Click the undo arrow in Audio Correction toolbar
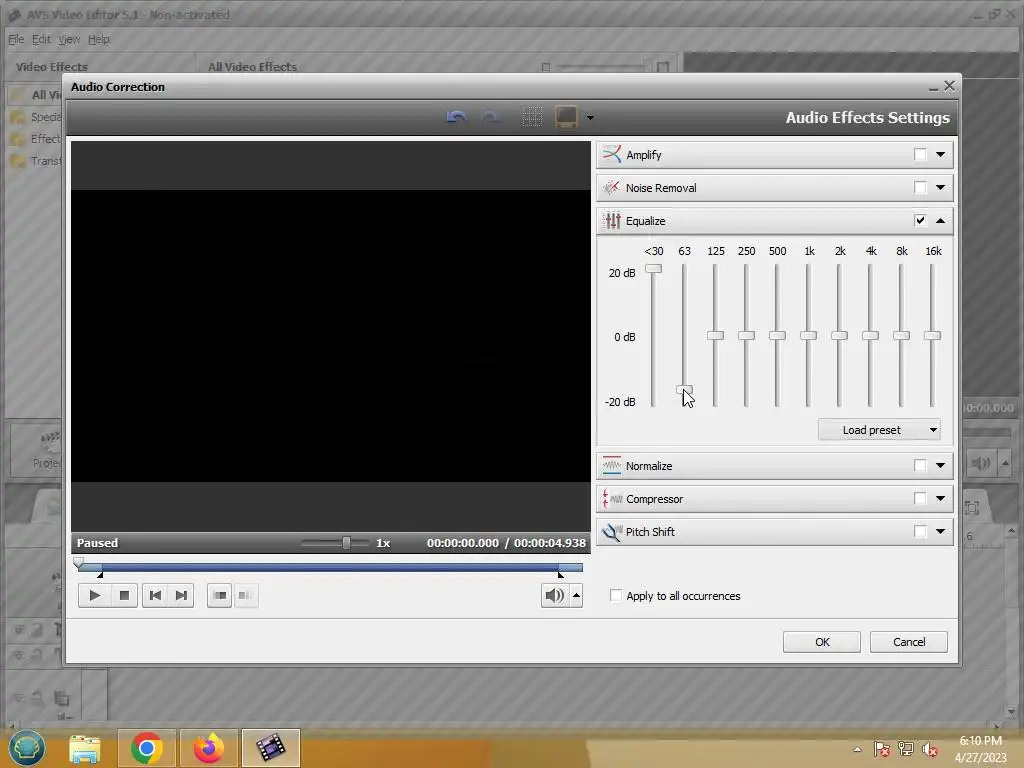The height and width of the screenshot is (768, 1024). (x=456, y=118)
